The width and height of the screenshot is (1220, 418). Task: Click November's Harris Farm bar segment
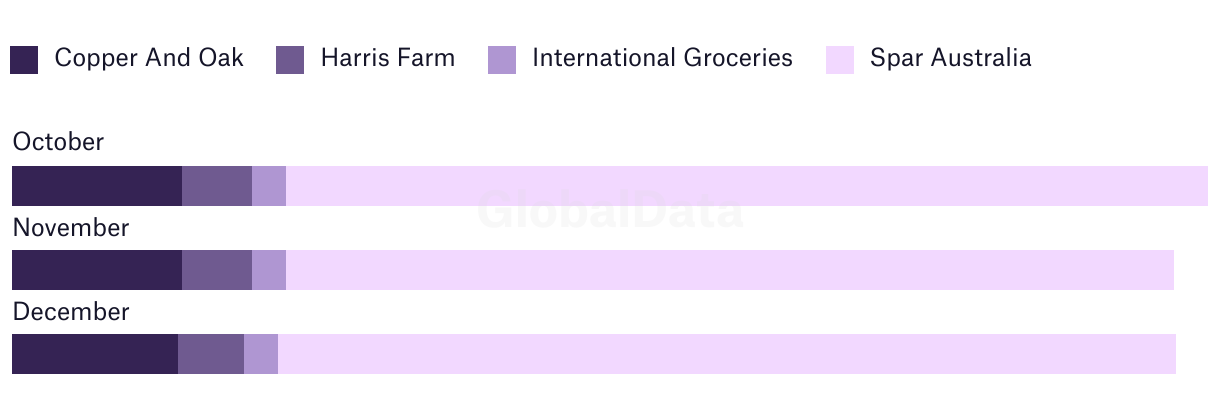coord(217,270)
